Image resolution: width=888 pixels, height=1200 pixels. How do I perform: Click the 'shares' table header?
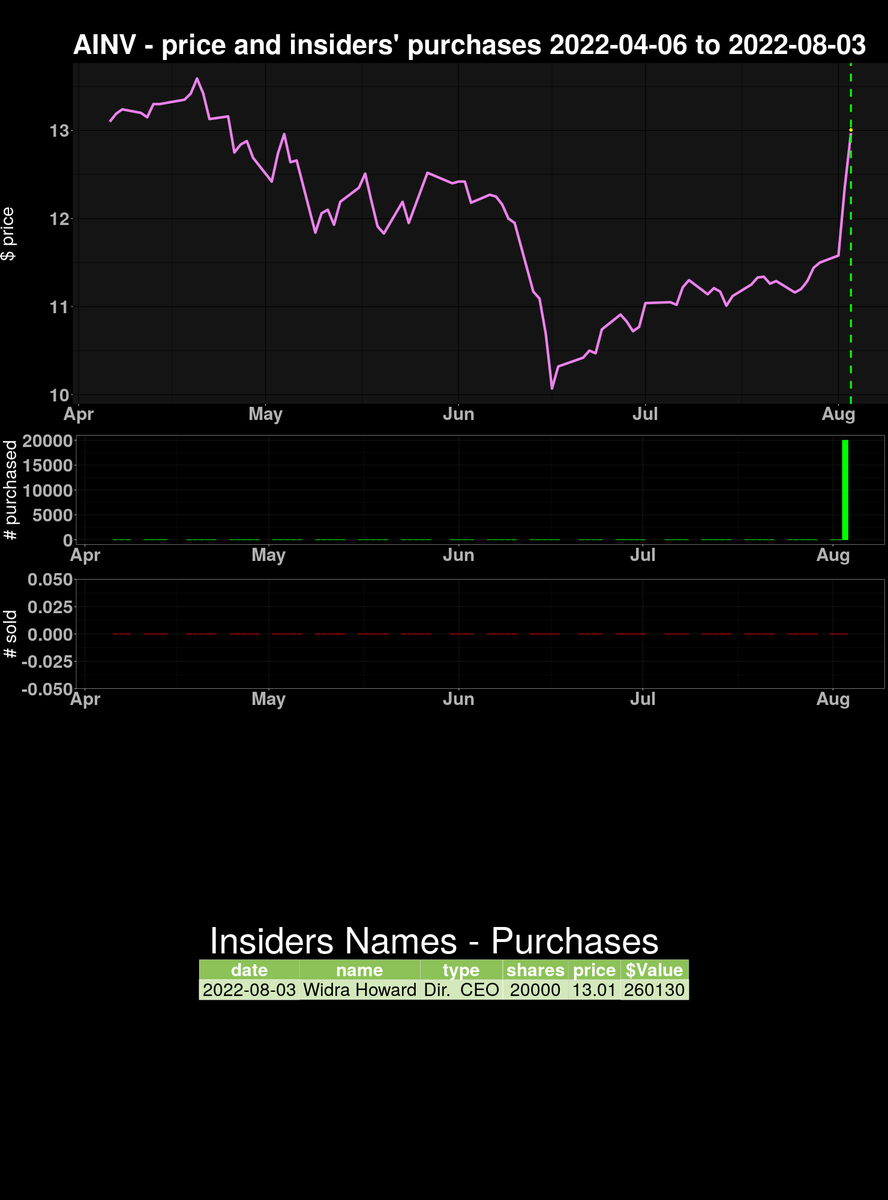(535, 970)
